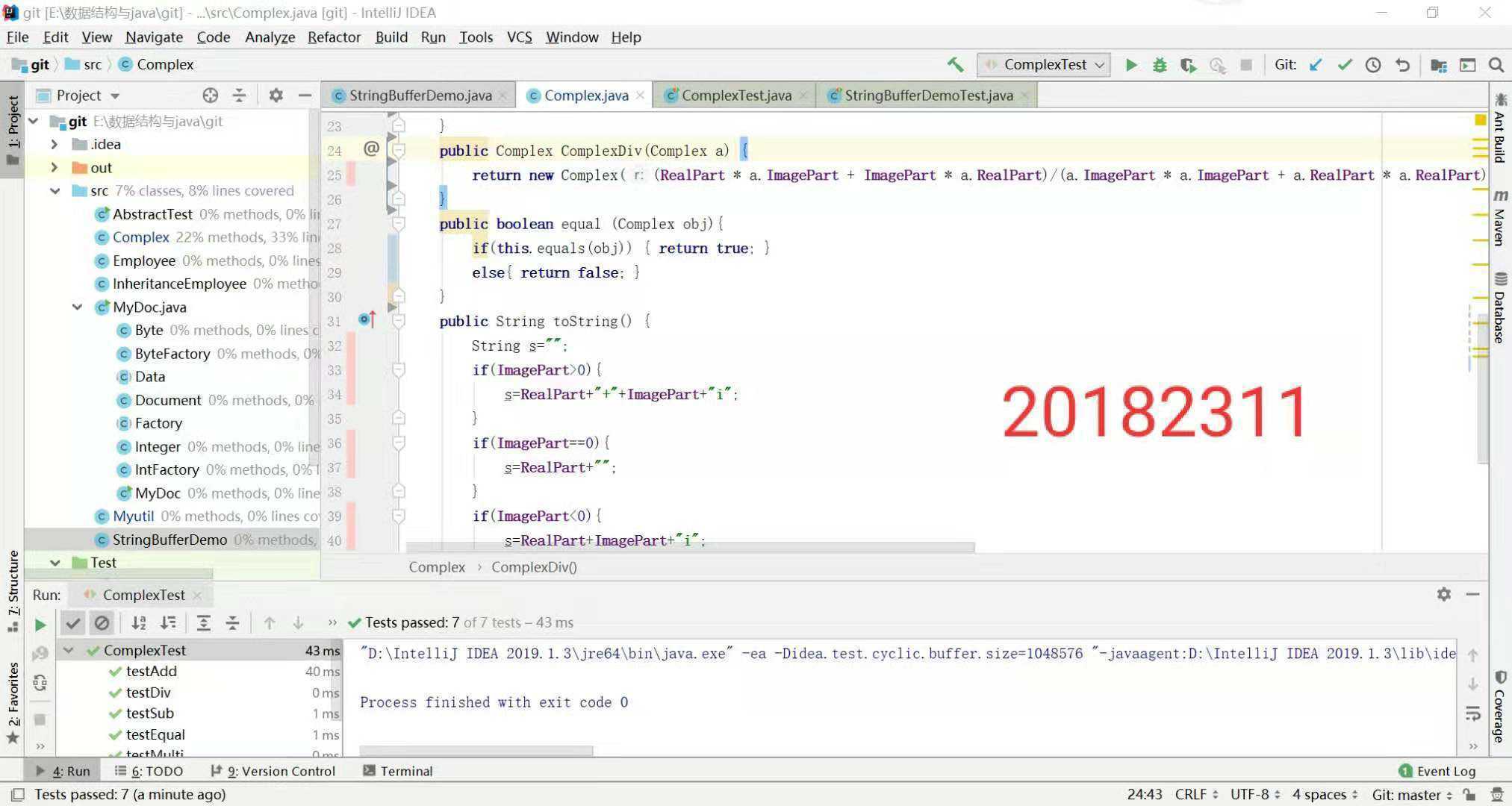Sort test results alphabetically

139,622
